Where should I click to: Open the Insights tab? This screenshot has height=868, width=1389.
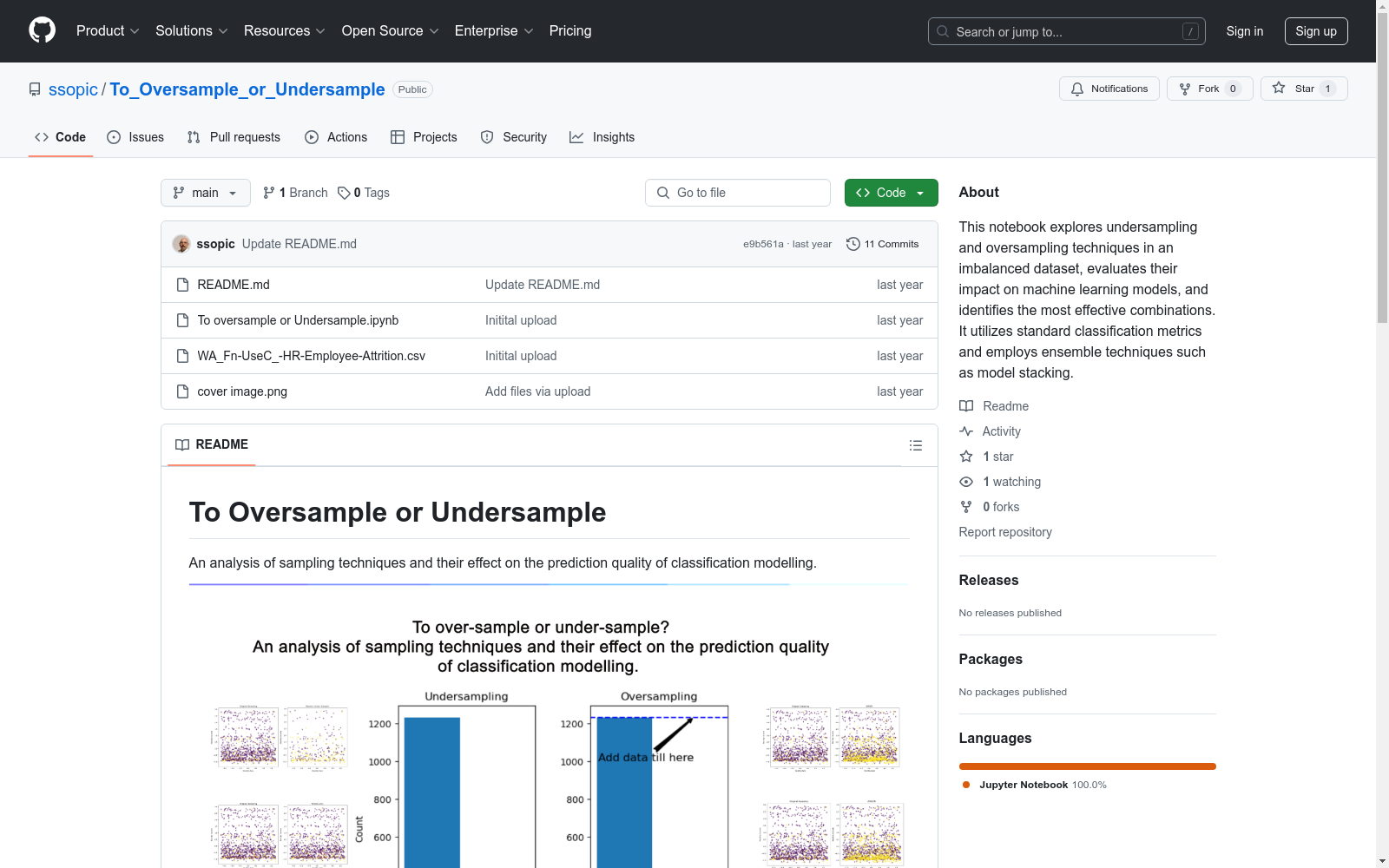tap(602, 137)
